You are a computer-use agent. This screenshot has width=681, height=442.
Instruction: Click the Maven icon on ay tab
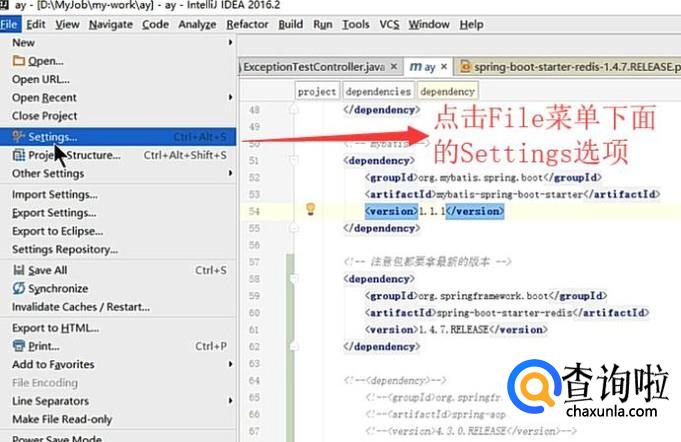click(415, 67)
